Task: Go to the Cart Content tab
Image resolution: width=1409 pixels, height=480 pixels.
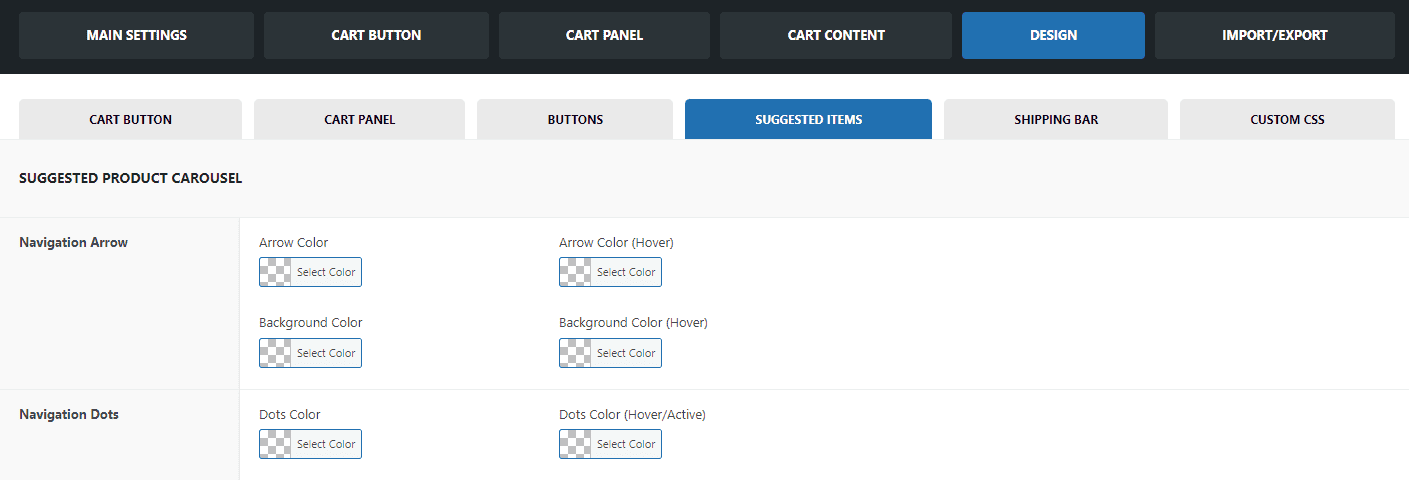Action: (x=836, y=35)
